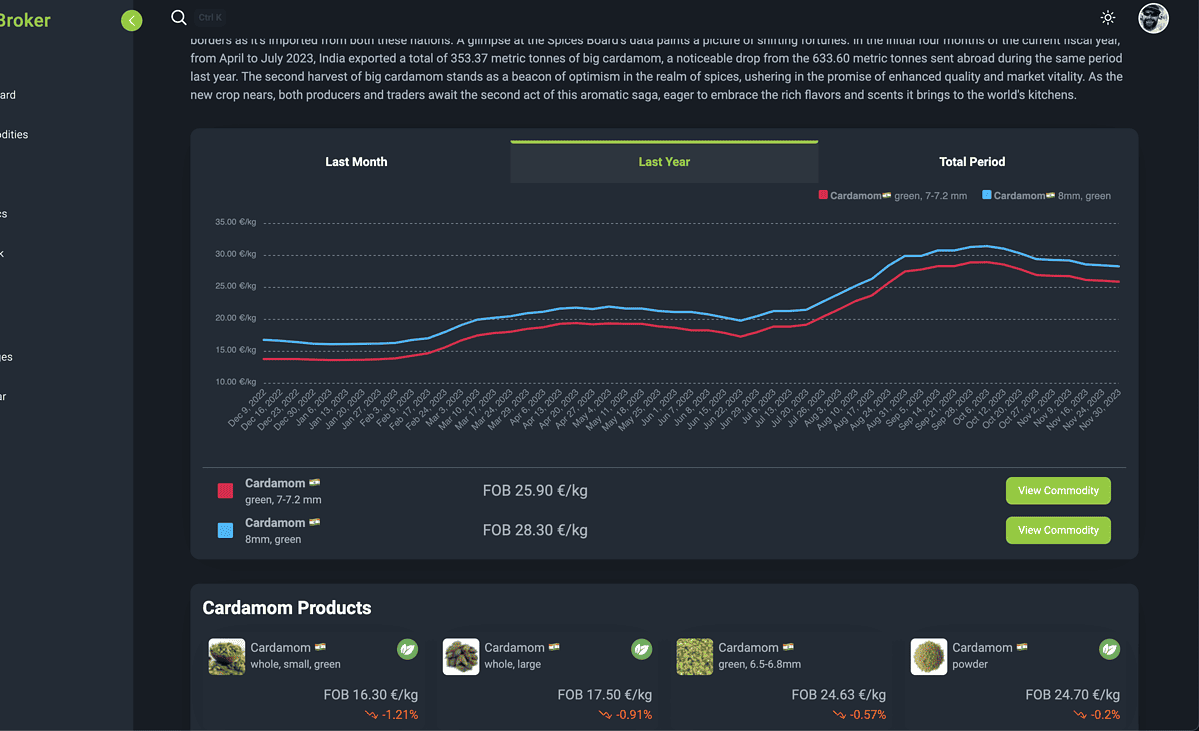The width and height of the screenshot is (1199, 731).
Task: Collapse the sidebar with the green chevron button
Action: [x=131, y=20]
